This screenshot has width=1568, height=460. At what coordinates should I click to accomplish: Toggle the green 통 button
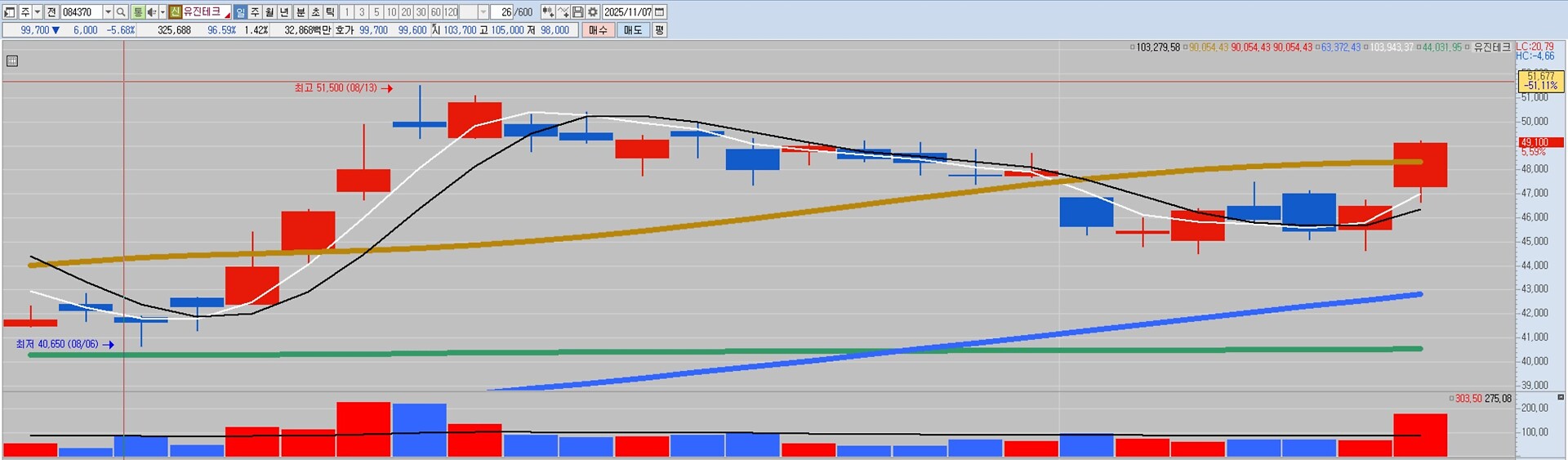(x=137, y=12)
